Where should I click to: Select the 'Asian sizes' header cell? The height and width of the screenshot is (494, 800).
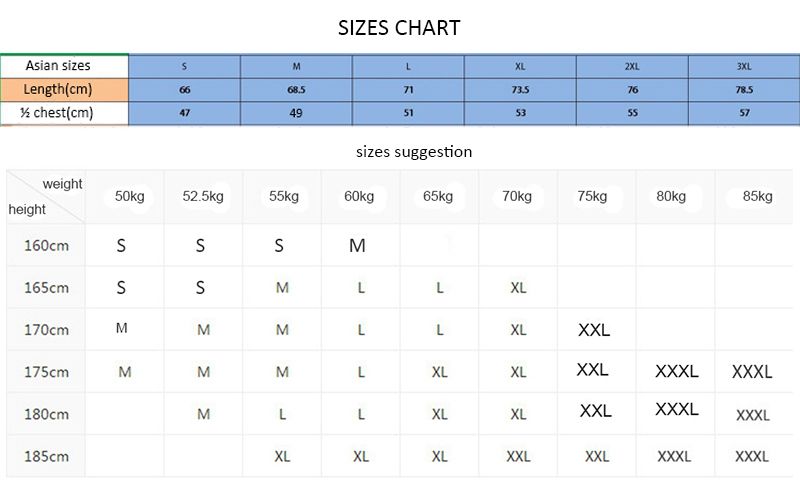click(56, 66)
